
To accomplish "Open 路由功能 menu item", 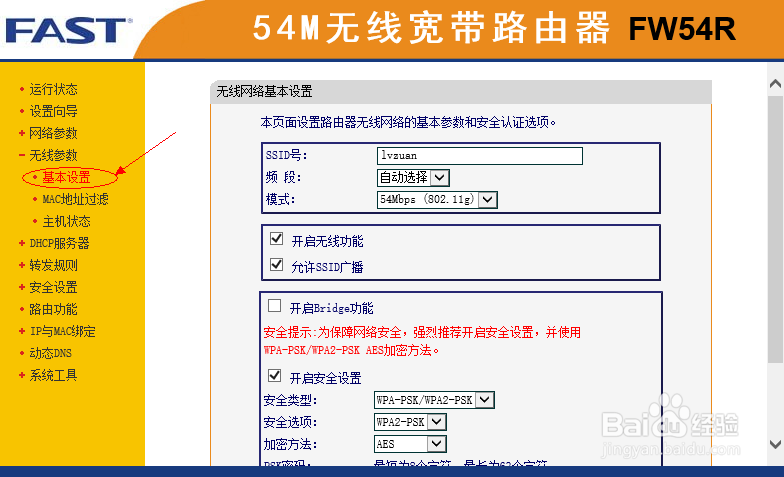I will click(53, 309).
